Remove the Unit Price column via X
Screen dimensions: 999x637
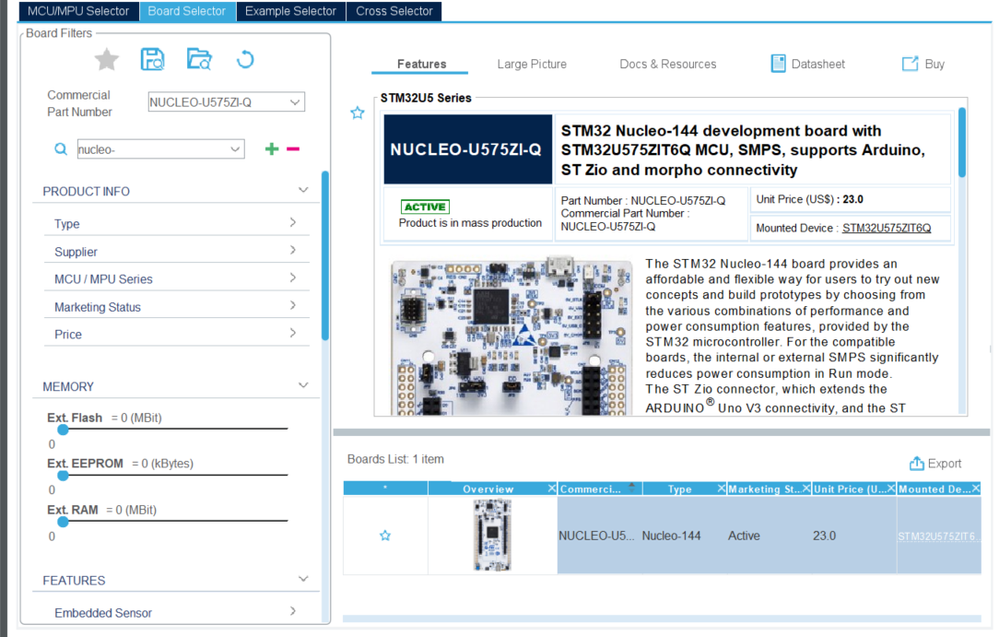891,489
